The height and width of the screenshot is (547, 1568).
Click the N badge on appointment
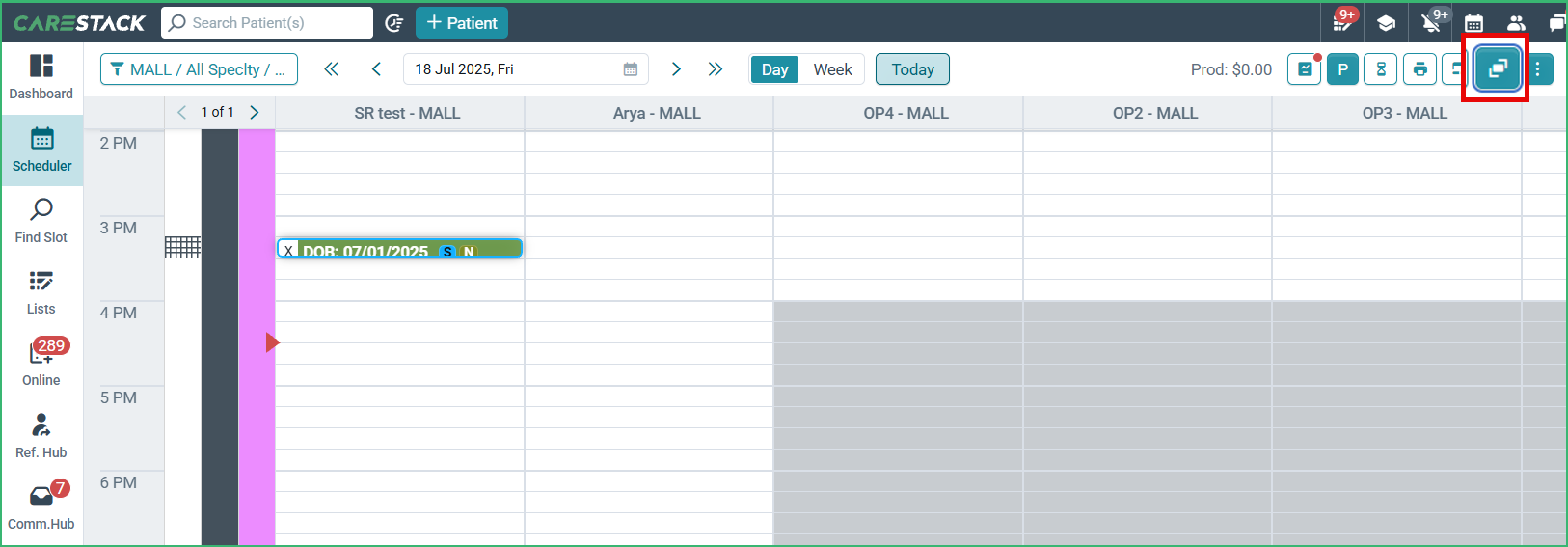click(x=469, y=251)
